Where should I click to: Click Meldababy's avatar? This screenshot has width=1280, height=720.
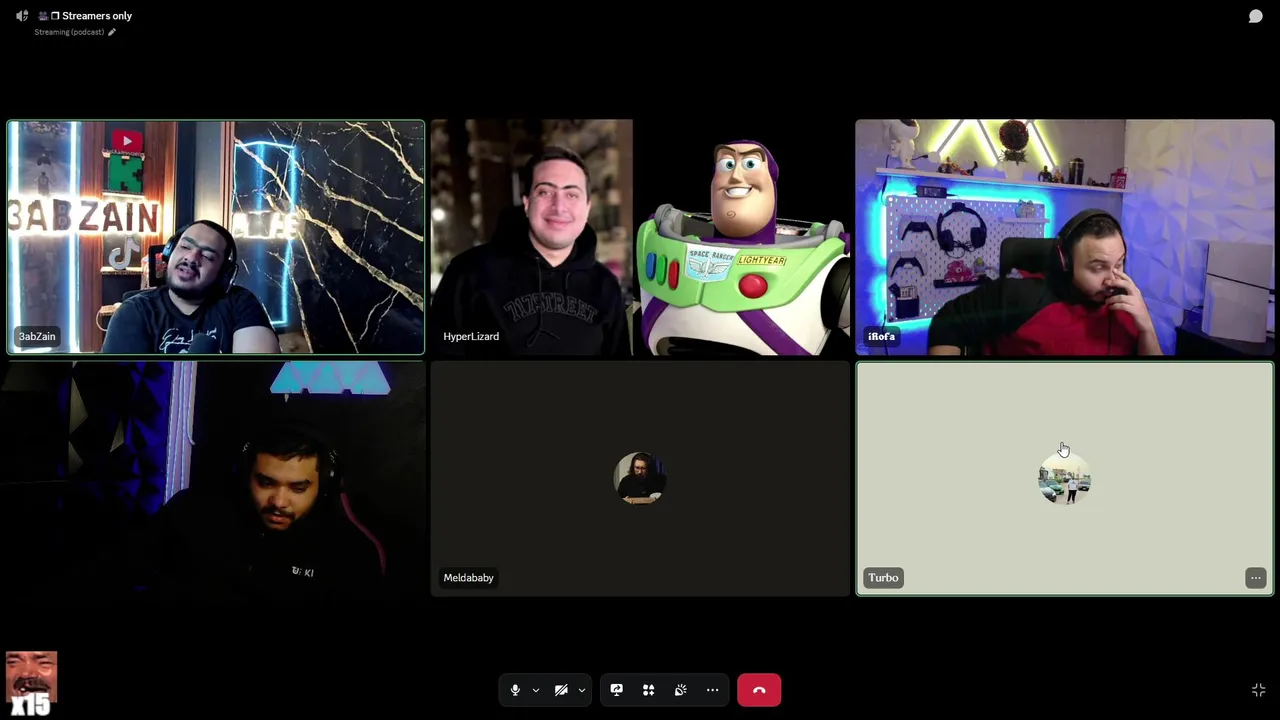[640, 478]
